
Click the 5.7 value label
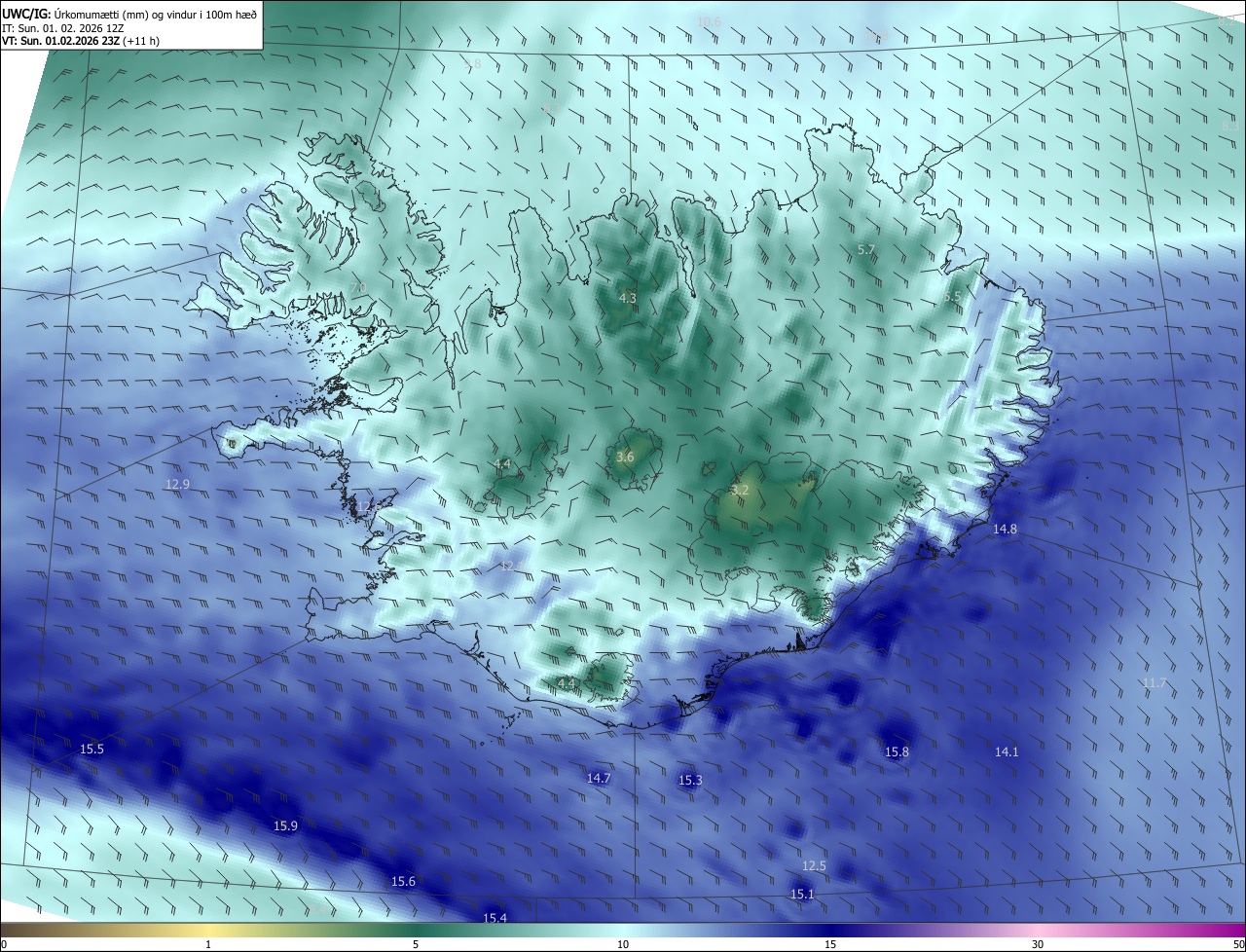866,250
